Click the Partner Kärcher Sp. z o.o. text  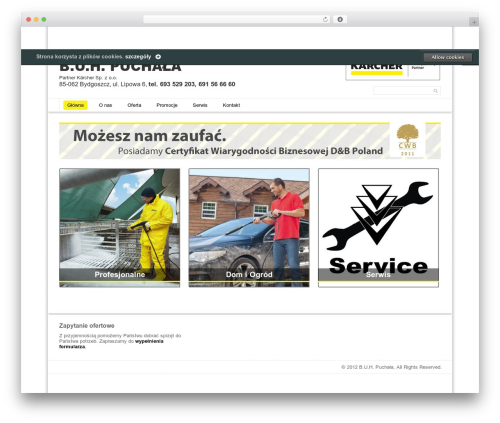click(x=88, y=78)
